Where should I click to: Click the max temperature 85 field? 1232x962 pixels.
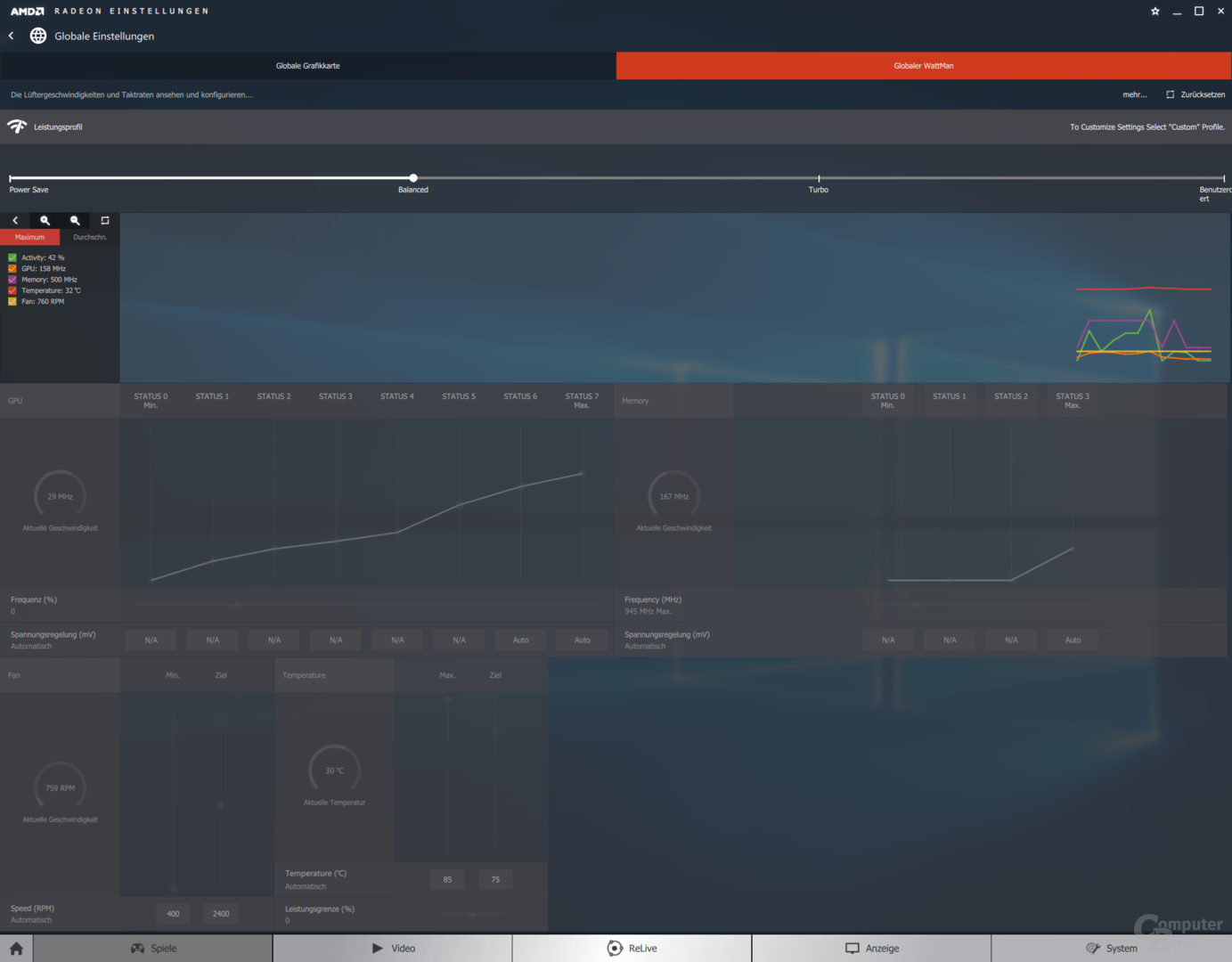tap(447, 880)
